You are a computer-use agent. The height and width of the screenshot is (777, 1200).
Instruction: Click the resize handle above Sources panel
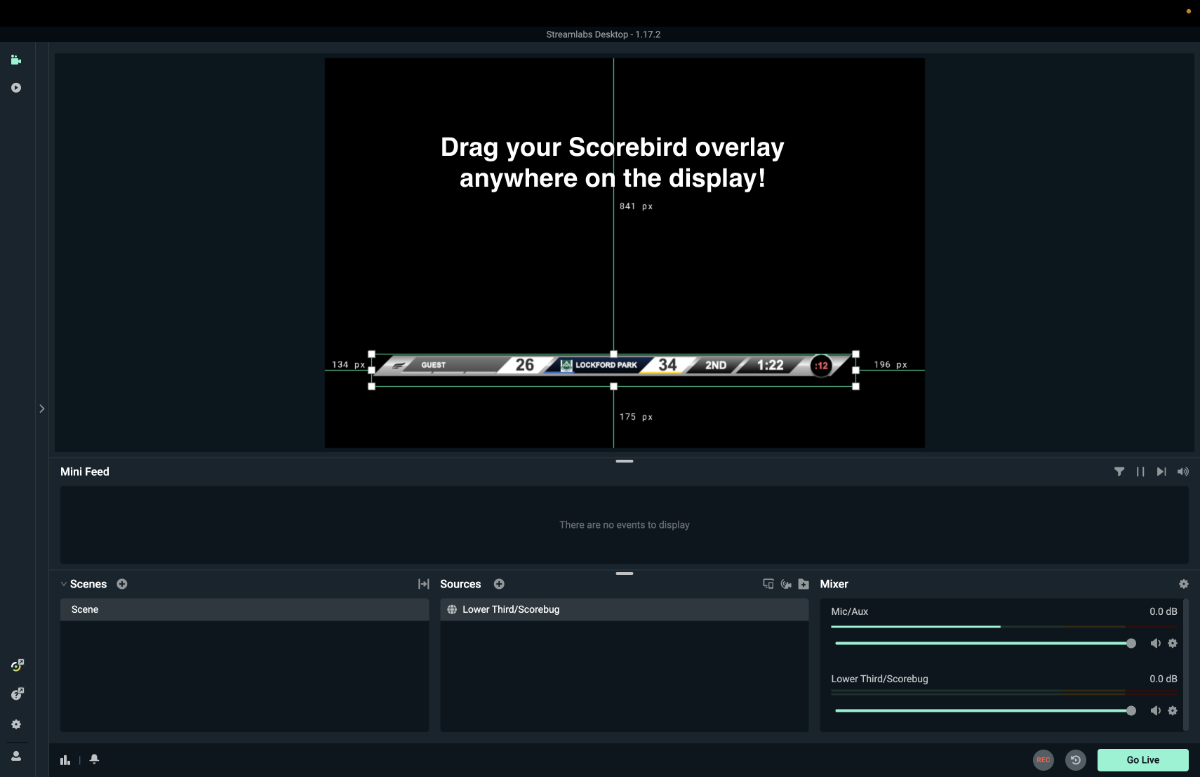pos(625,573)
